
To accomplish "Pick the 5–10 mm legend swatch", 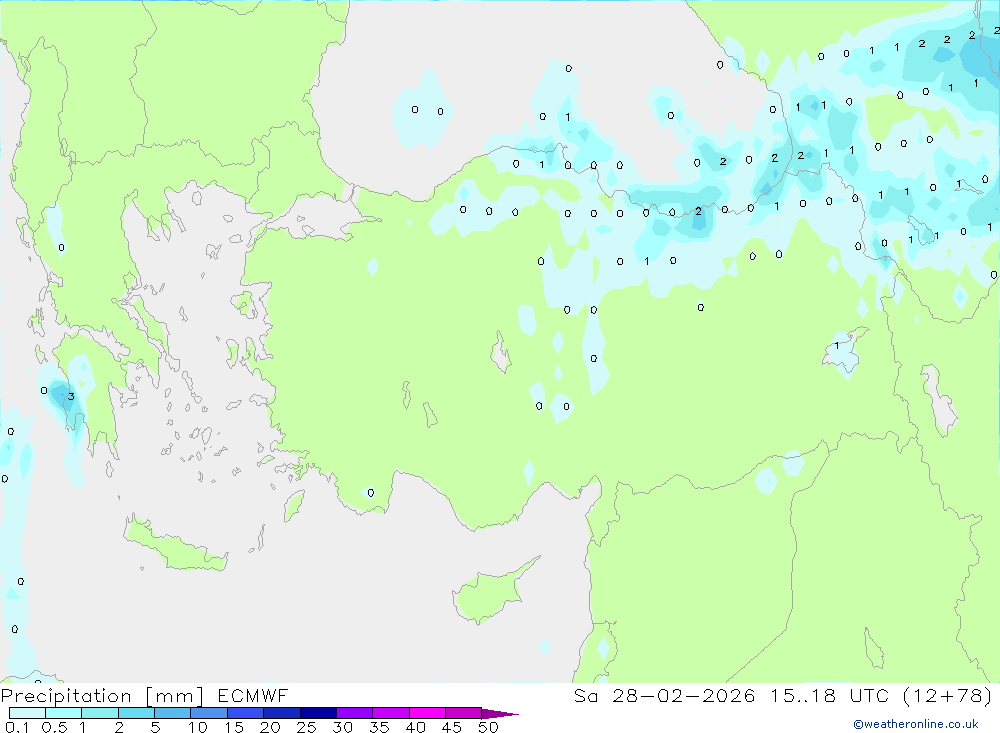I will (x=173, y=713).
